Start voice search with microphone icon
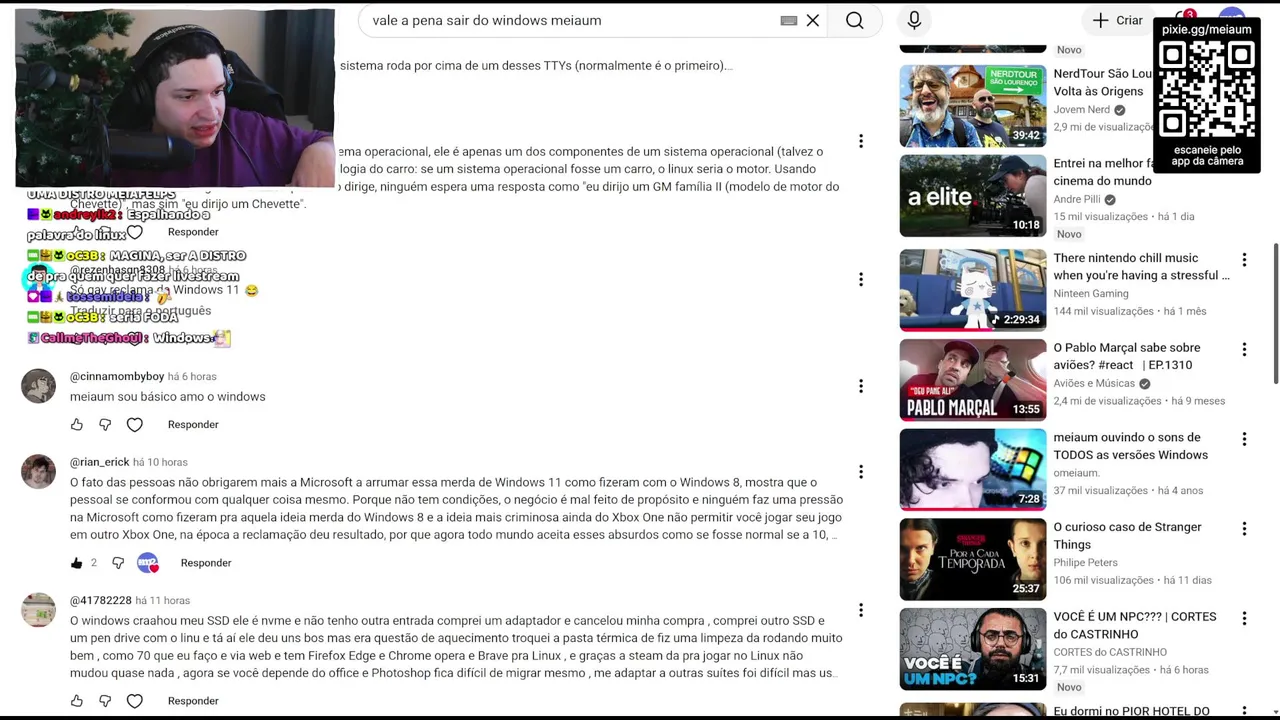Image resolution: width=1280 pixels, height=720 pixels. pyautogui.click(x=914, y=20)
